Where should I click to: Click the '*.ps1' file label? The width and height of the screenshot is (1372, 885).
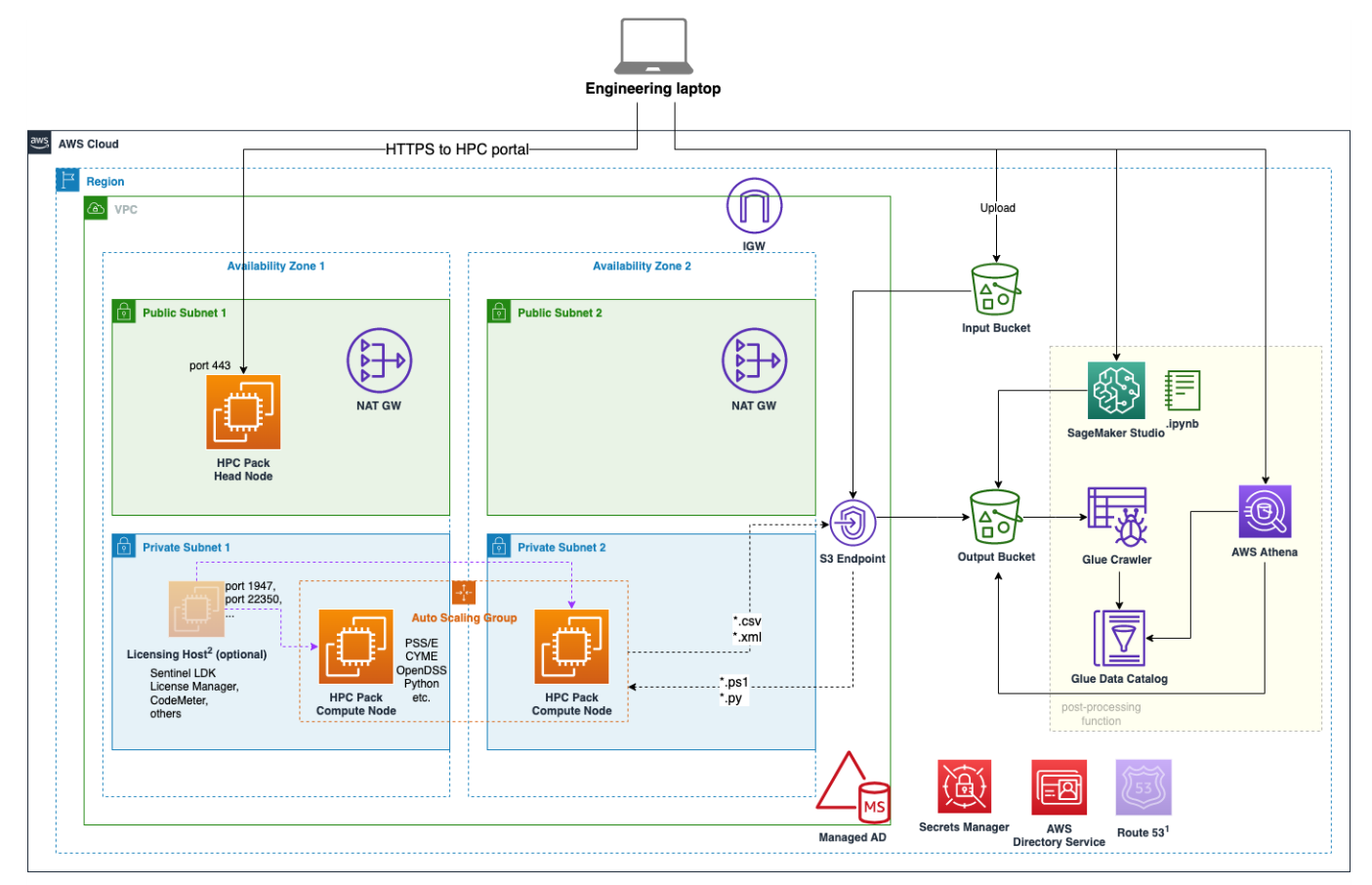[733, 682]
